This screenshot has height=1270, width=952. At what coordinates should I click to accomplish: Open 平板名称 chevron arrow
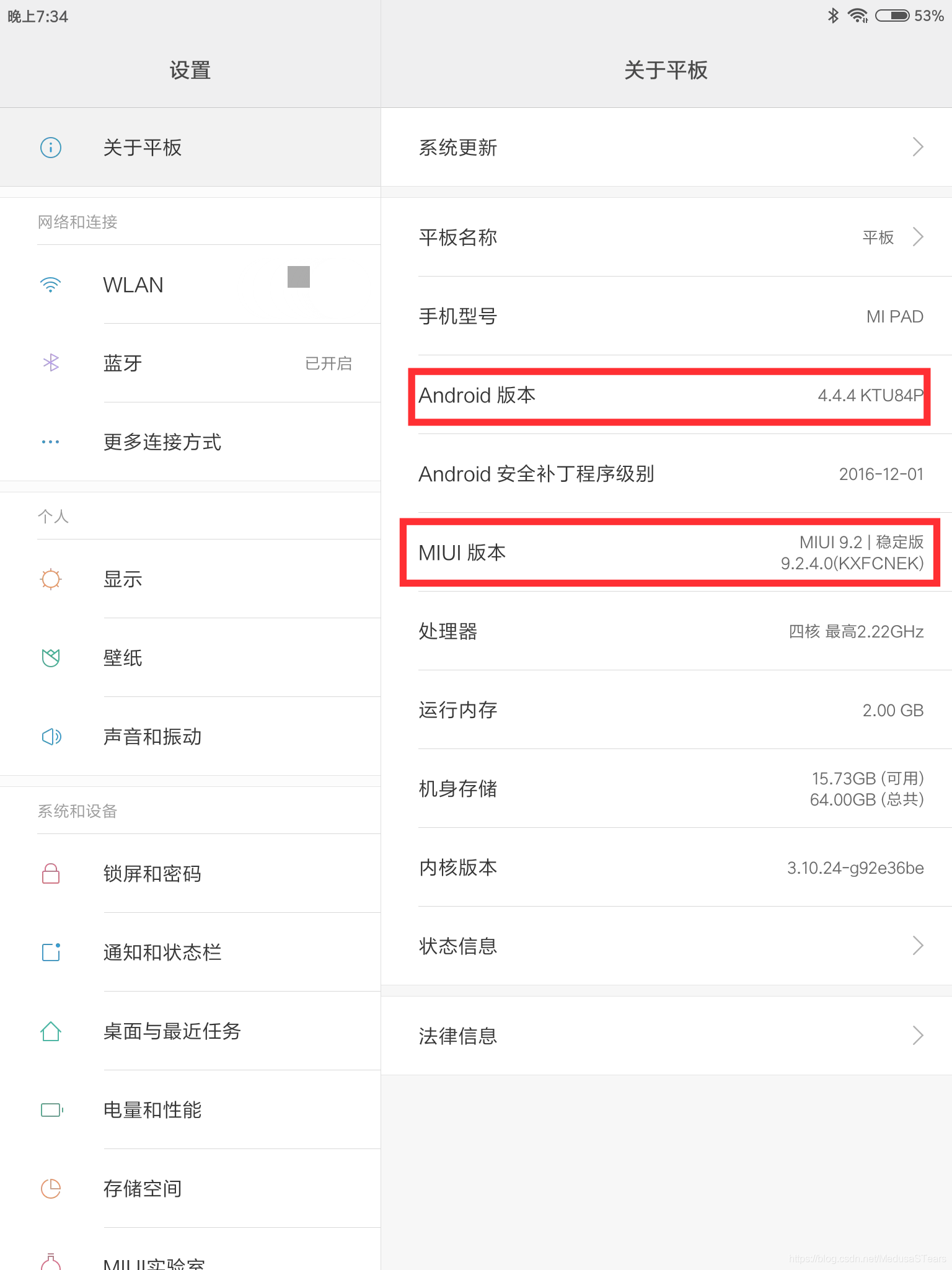tap(918, 237)
